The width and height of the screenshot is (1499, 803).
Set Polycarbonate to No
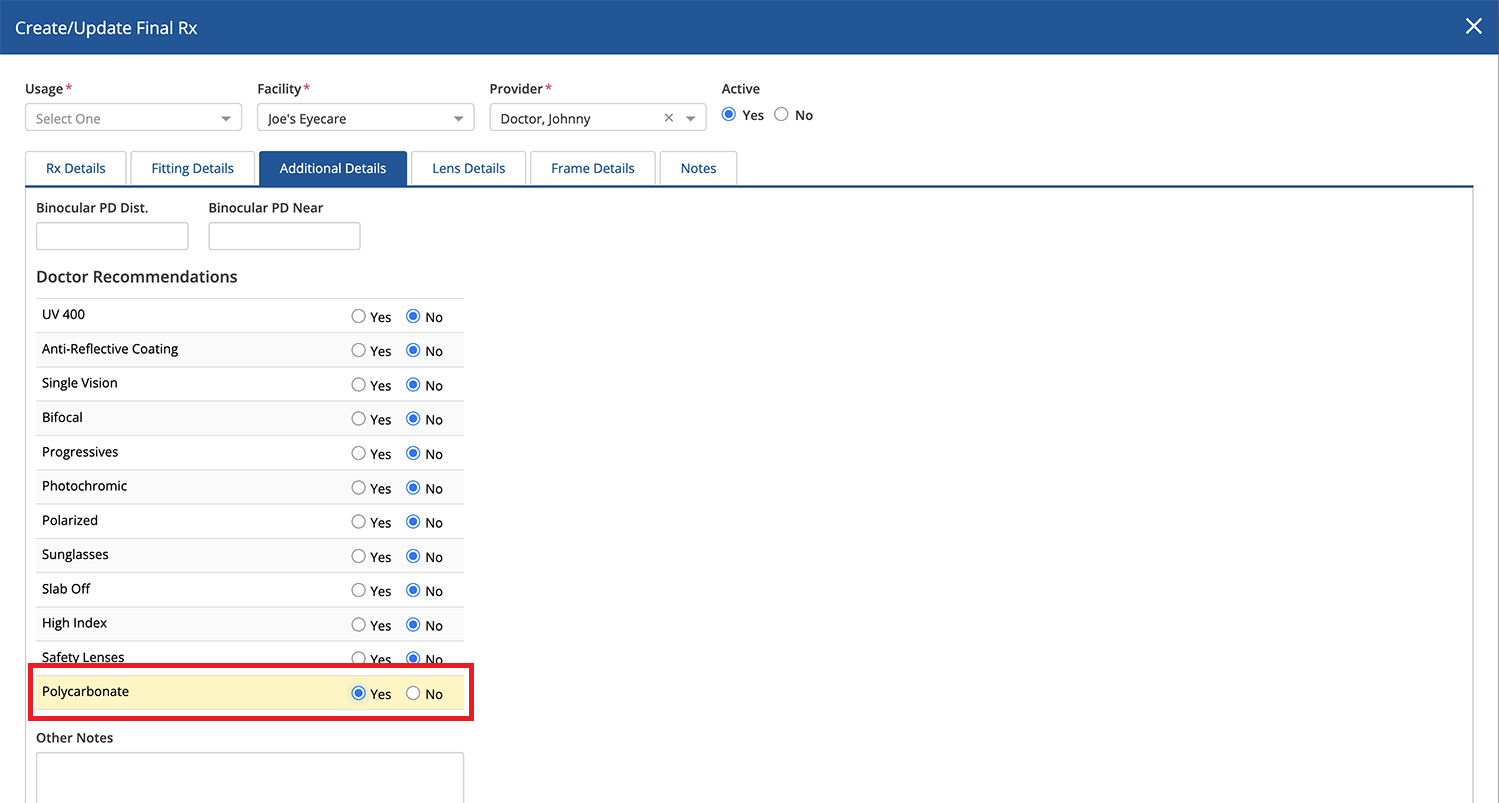(413, 693)
